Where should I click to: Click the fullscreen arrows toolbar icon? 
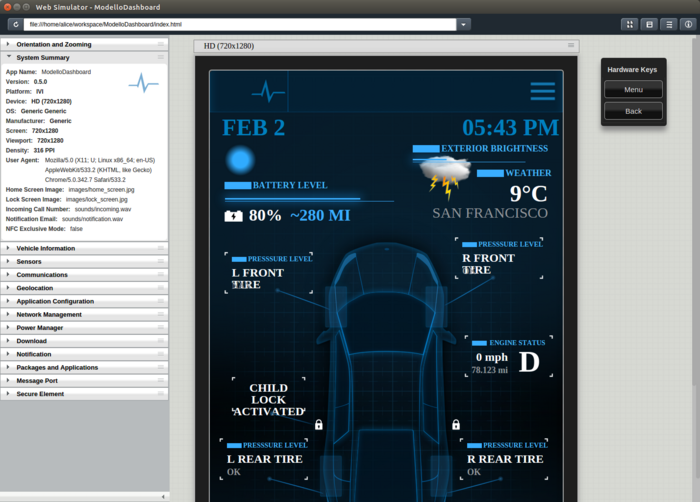[629, 25]
